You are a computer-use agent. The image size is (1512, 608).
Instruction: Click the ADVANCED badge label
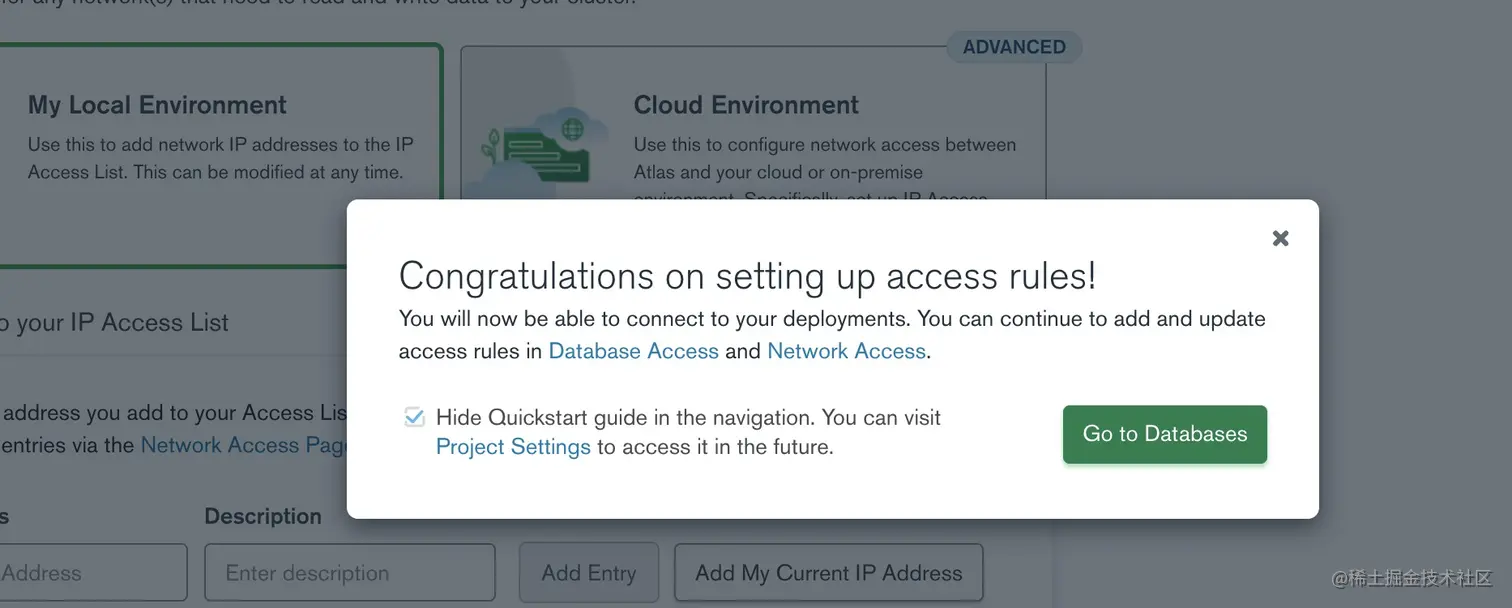tap(1014, 47)
